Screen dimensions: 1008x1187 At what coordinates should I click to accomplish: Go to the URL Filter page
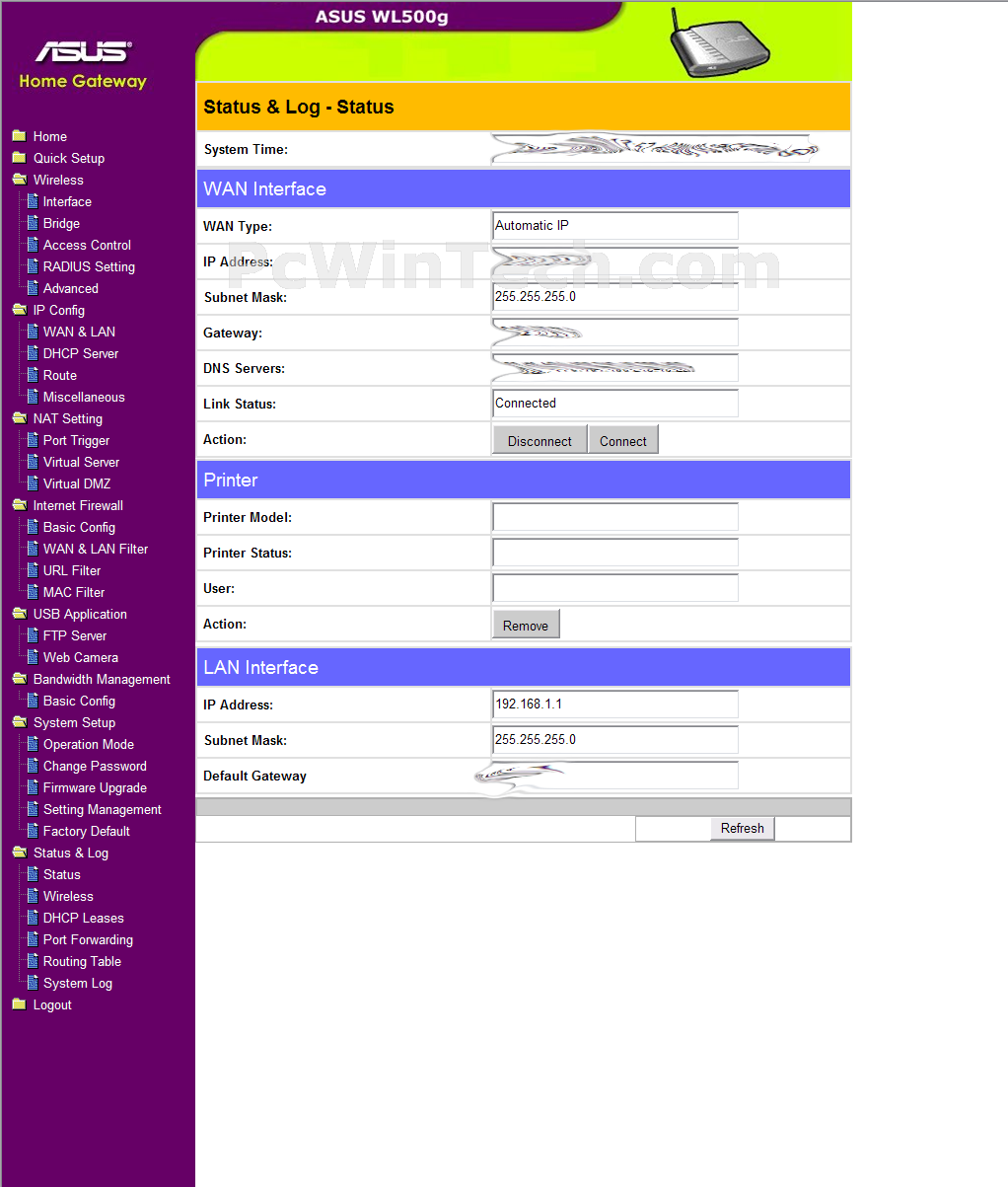(72, 570)
